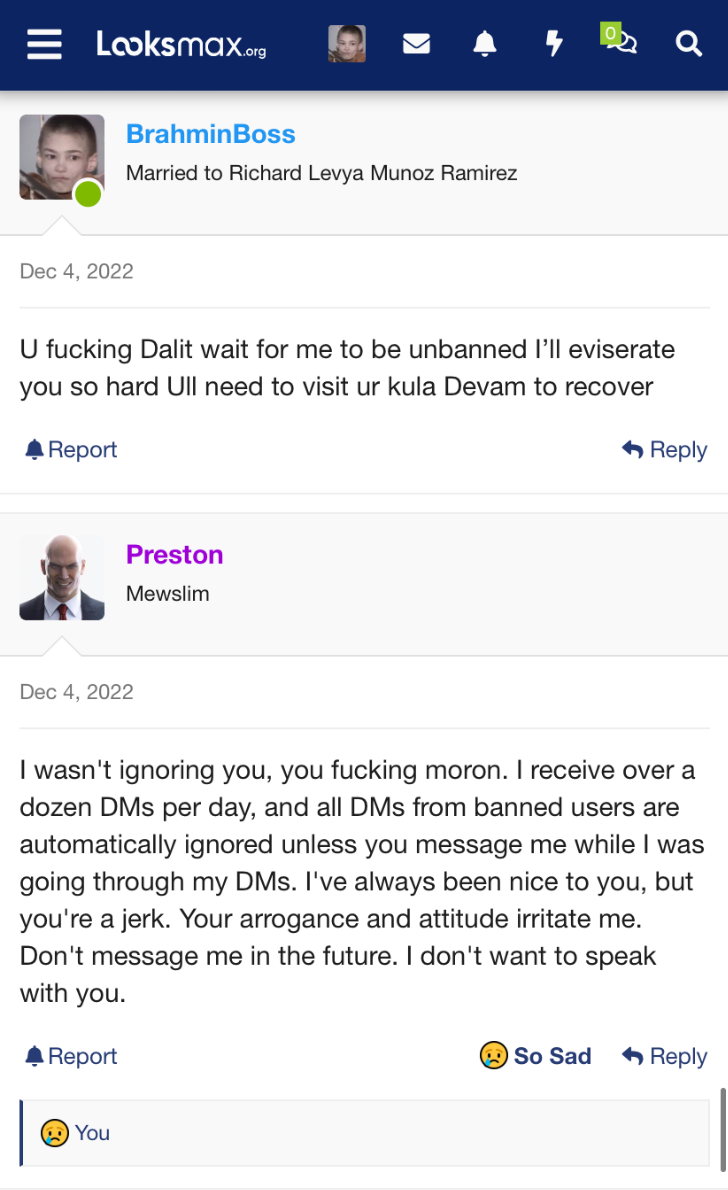Screen dimensions: 728x1190
Task: Open Preston username profile link
Action: (x=175, y=554)
